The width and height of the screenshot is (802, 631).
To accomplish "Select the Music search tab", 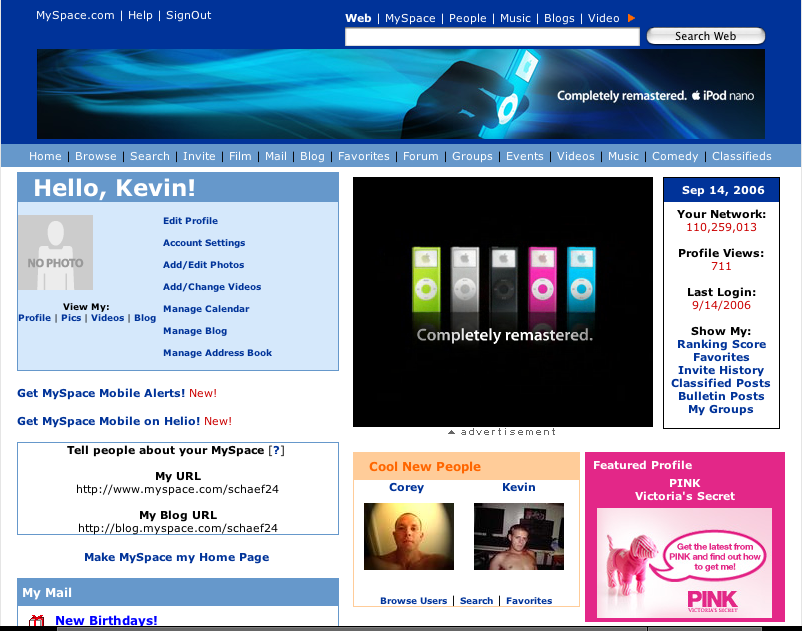I will pos(515,18).
